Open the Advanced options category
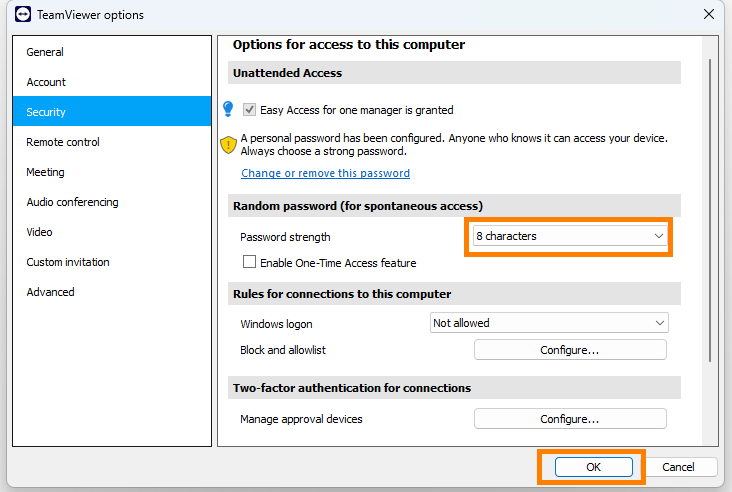This screenshot has width=732, height=492. (x=112, y=292)
